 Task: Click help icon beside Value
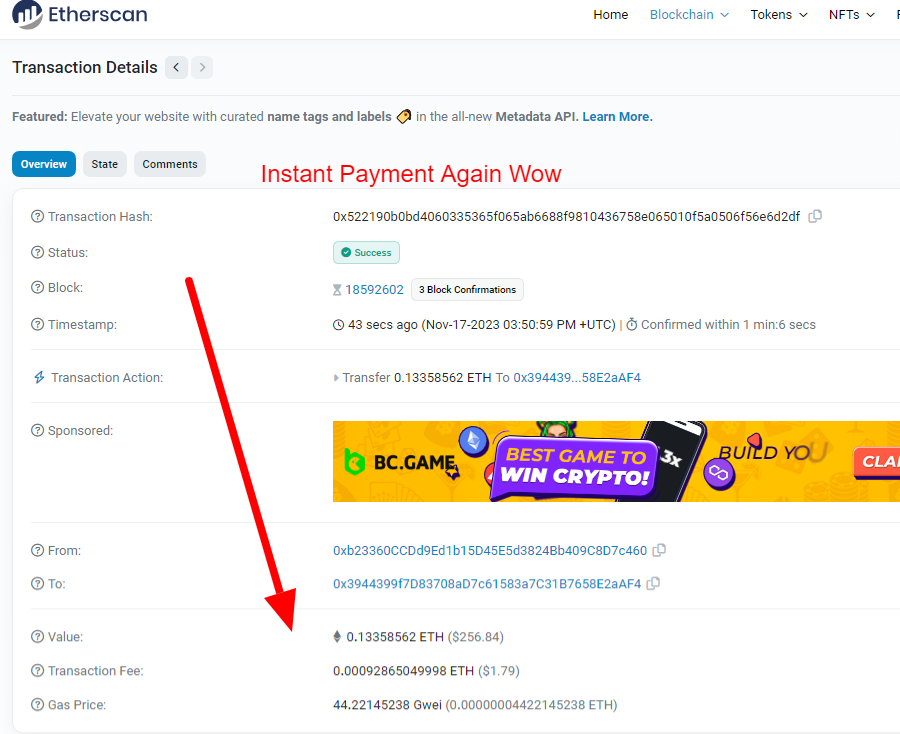37,636
